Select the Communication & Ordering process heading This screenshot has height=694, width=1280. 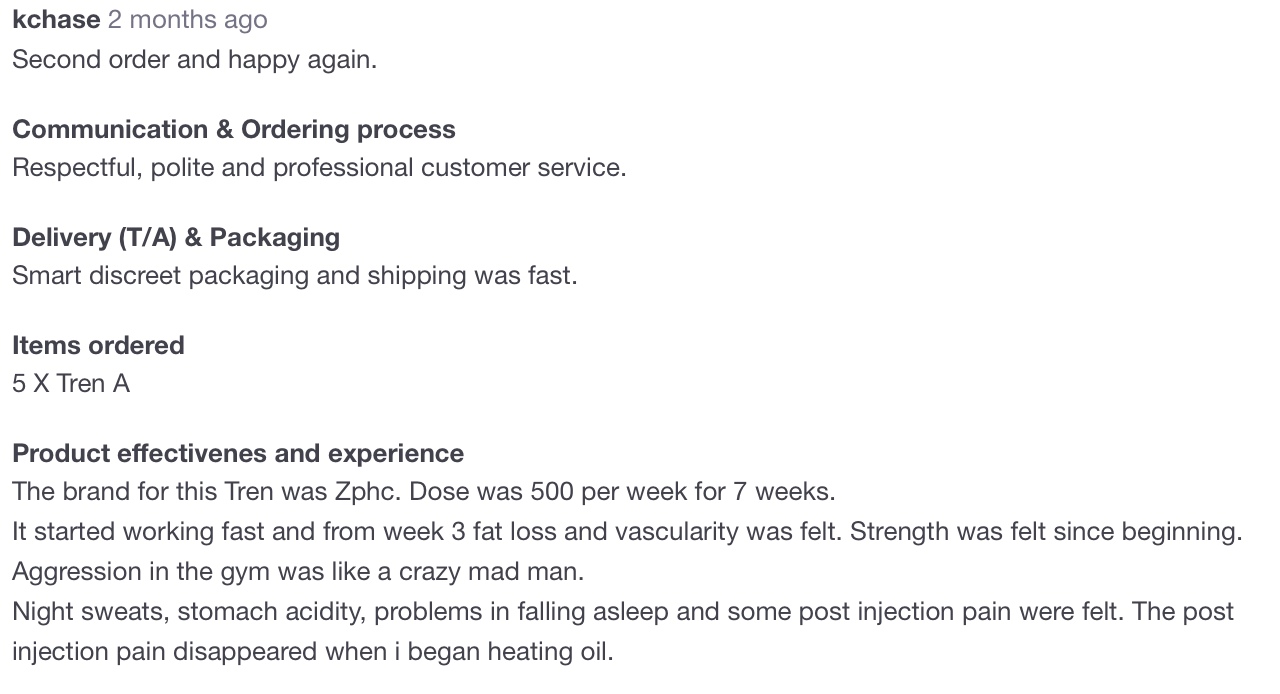coord(233,130)
